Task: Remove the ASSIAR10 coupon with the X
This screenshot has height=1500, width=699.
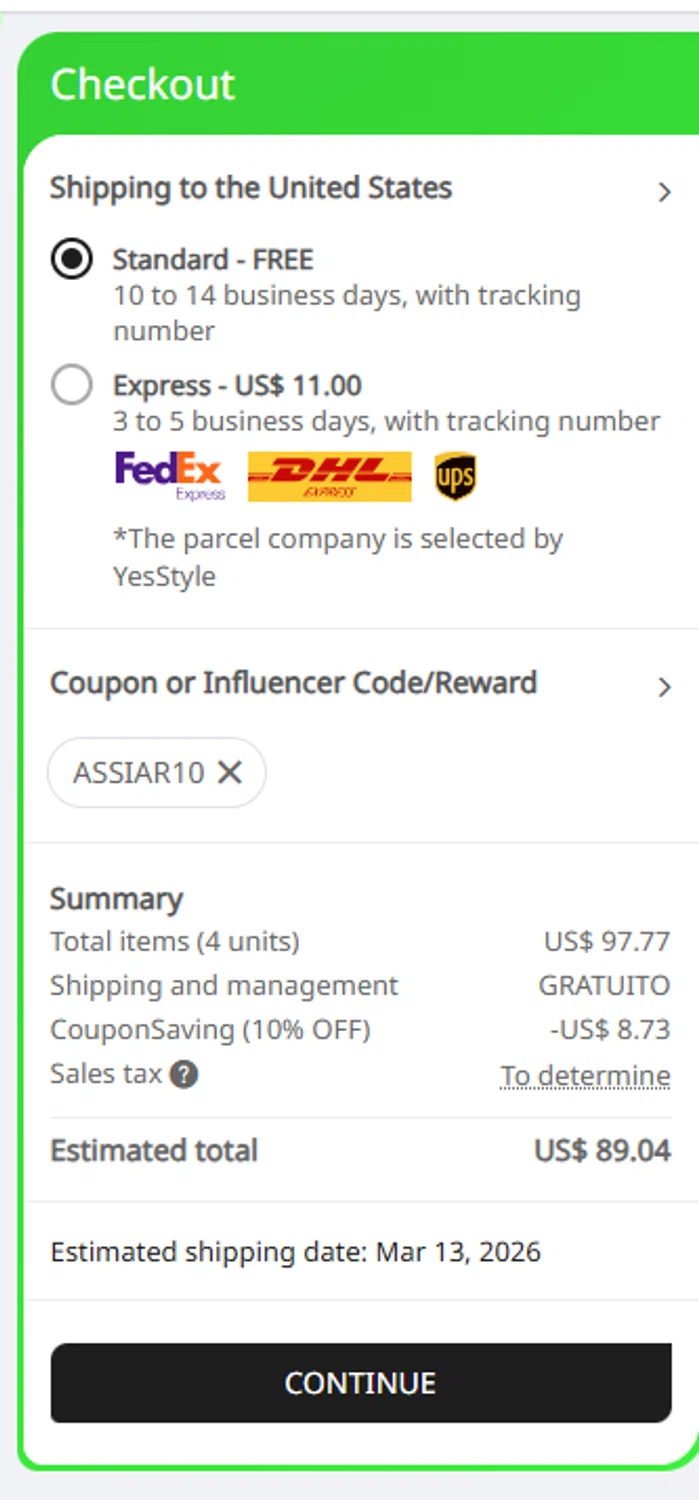Action: (230, 771)
